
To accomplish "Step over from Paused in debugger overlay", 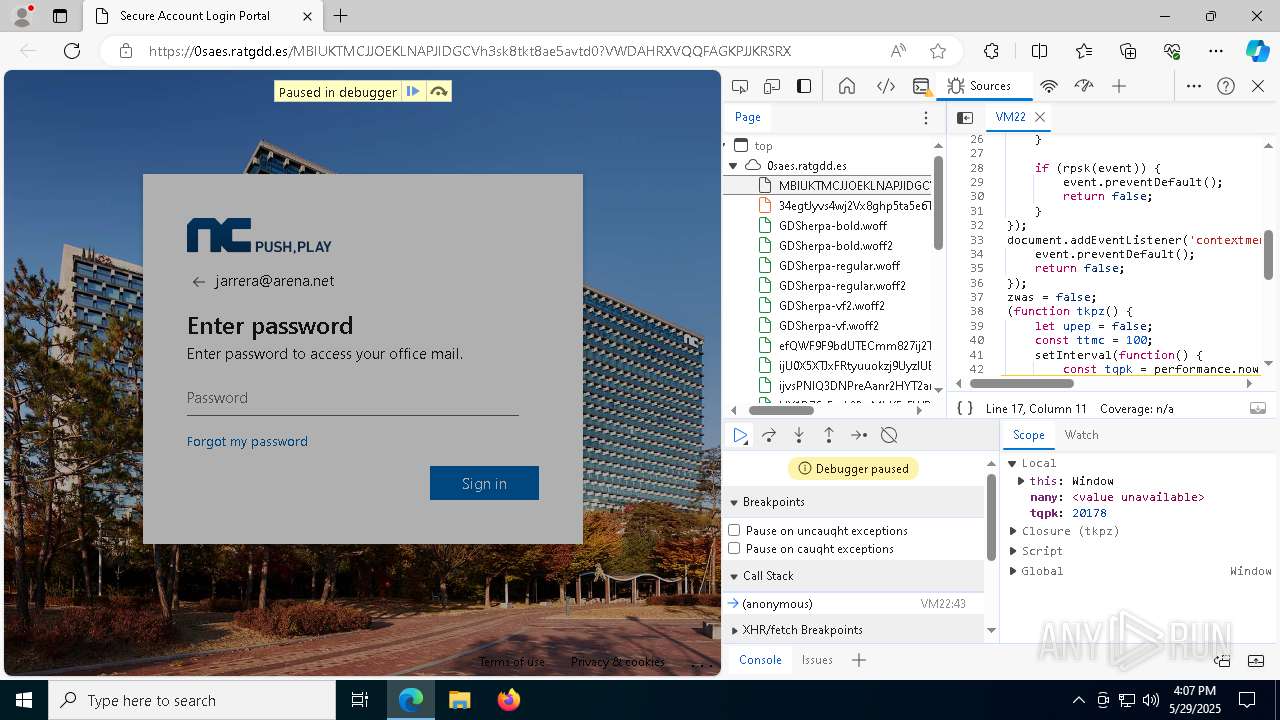I will pyautogui.click(x=438, y=92).
